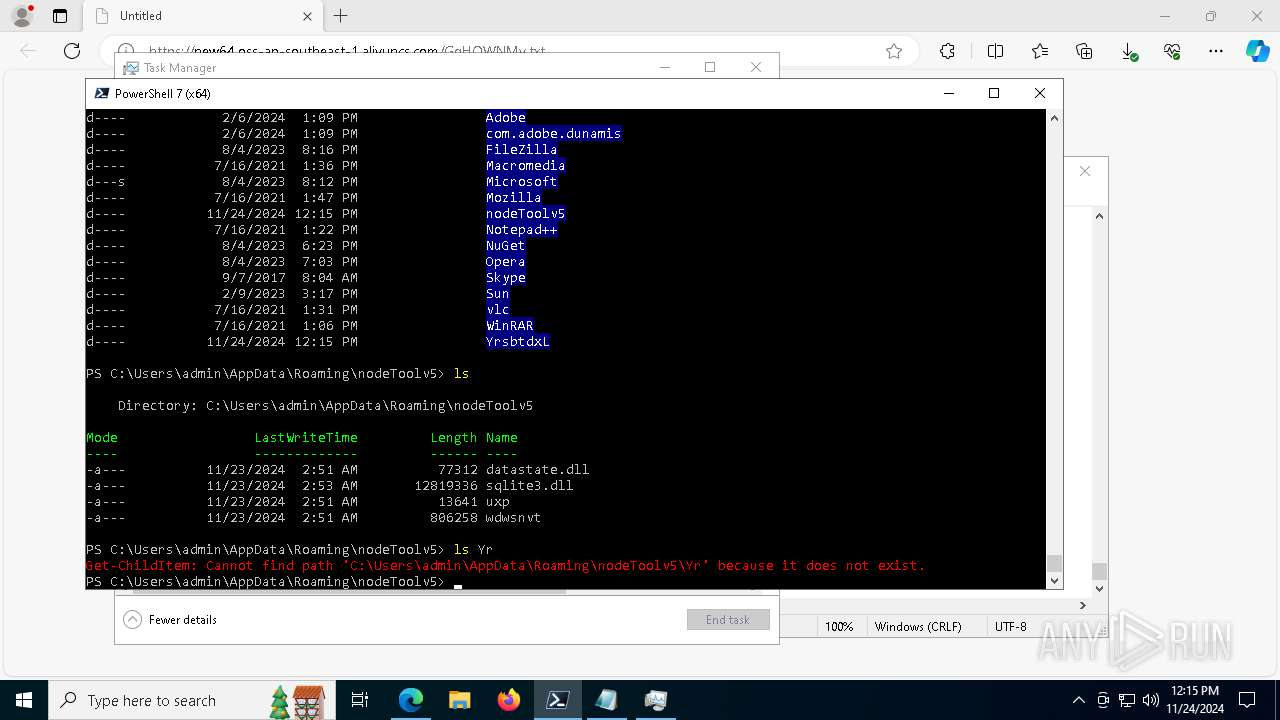Image resolution: width=1280 pixels, height=720 pixels.
Task: Close the Untitled browser tab
Action: point(307,16)
